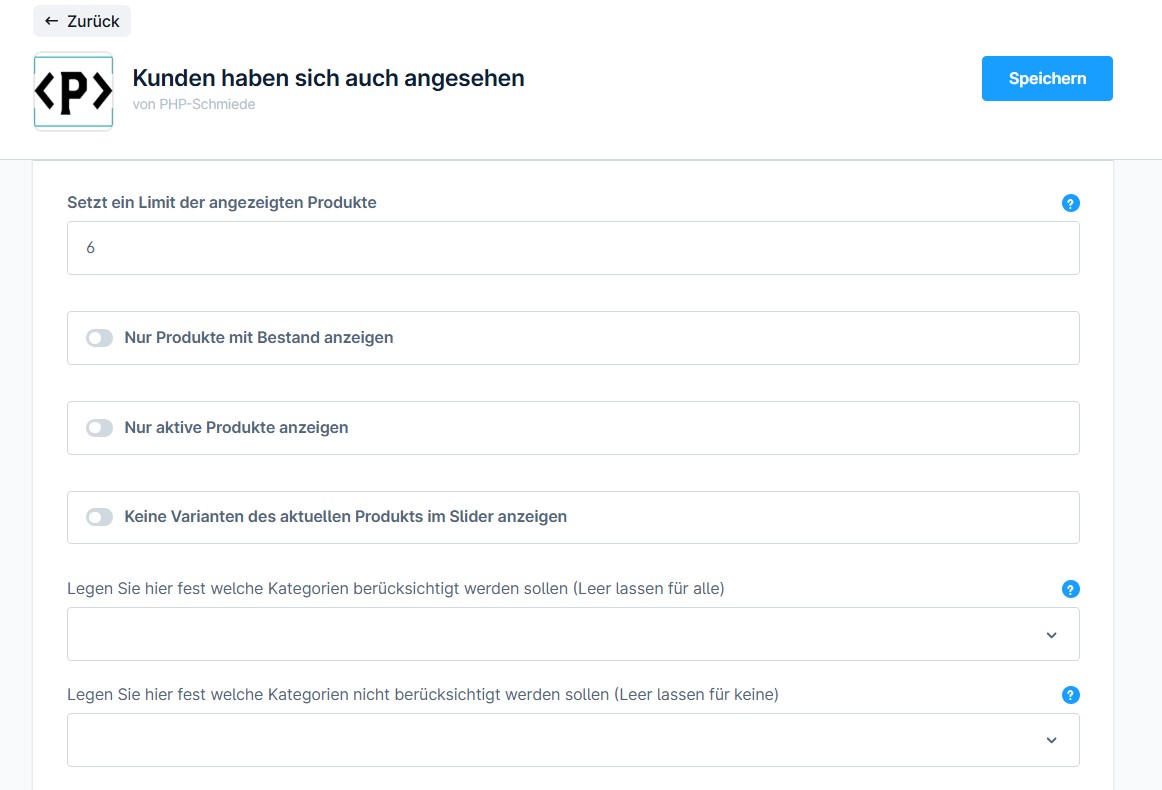Click 'von PHP-Schmiede' author text

(193, 104)
